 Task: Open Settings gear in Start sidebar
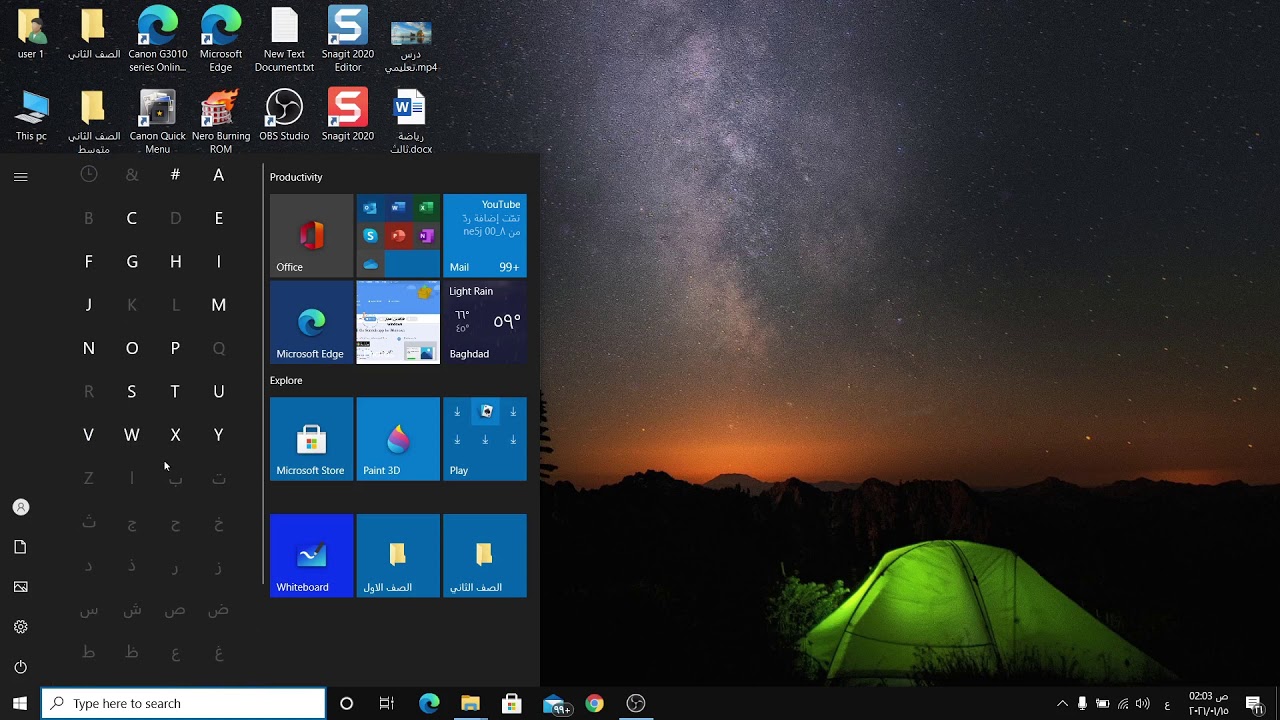pyautogui.click(x=21, y=627)
